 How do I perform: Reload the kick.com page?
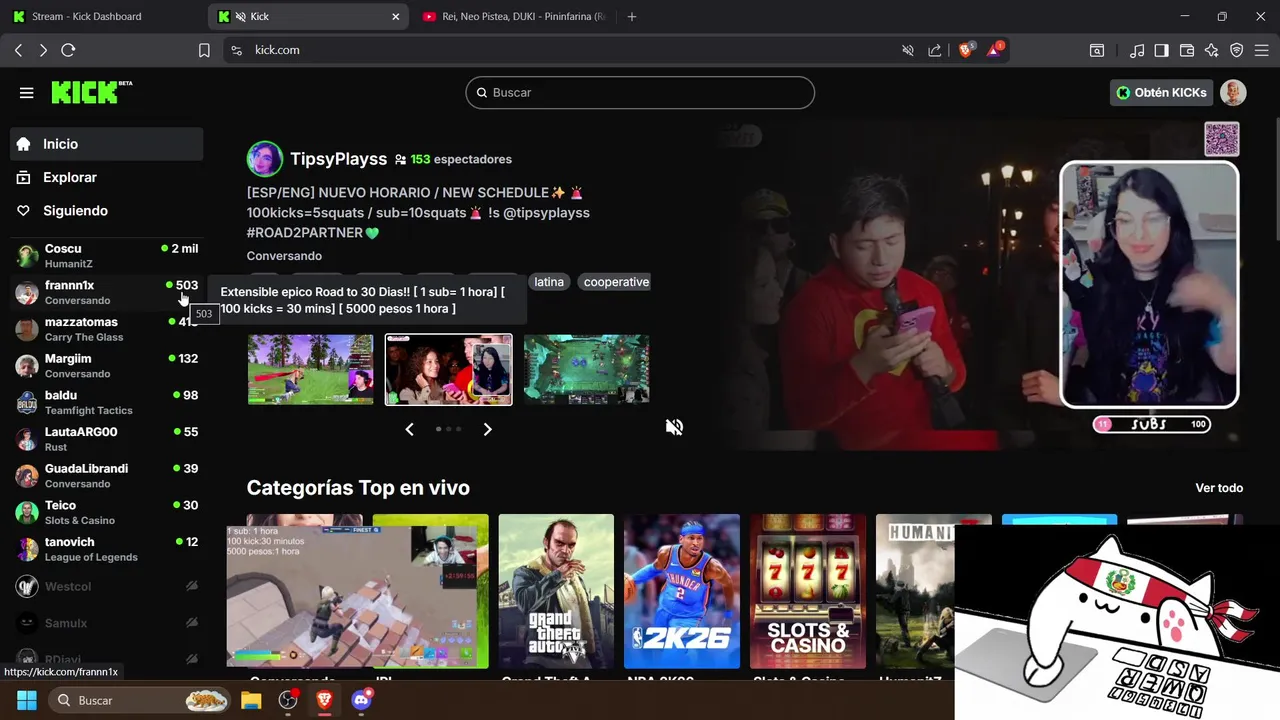pyautogui.click(x=68, y=50)
